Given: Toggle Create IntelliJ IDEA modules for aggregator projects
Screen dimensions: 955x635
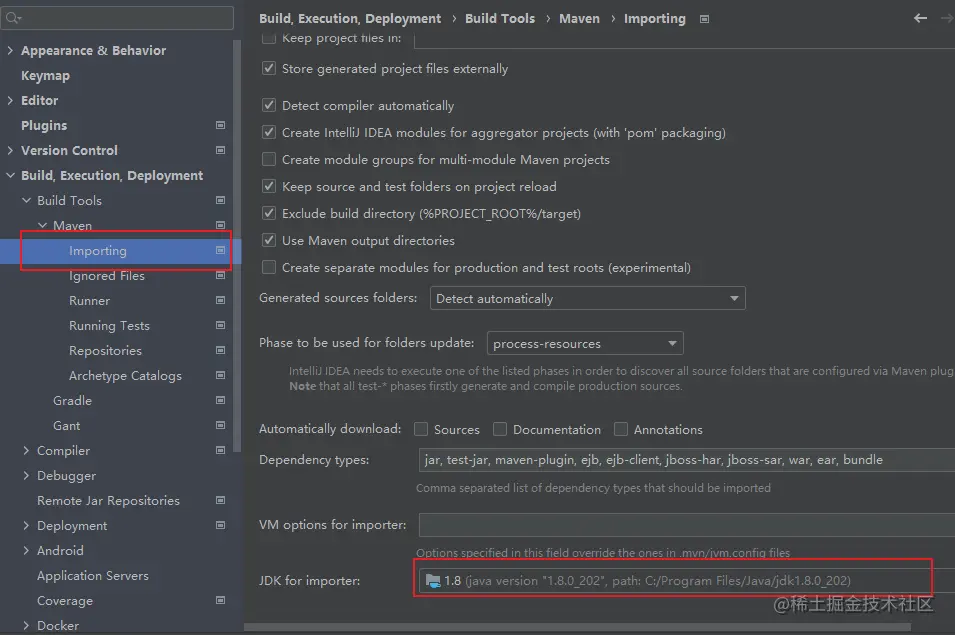Looking at the screenshot, I should [269, 132].
